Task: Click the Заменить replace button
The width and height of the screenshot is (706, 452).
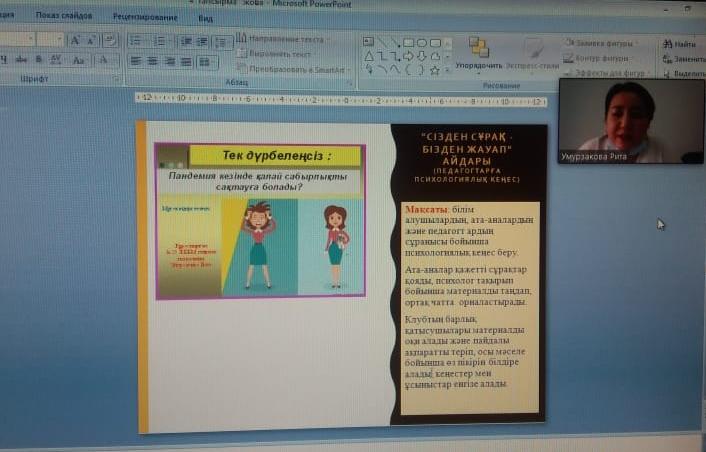Action: pyautogui.click(x=684, y=59)
